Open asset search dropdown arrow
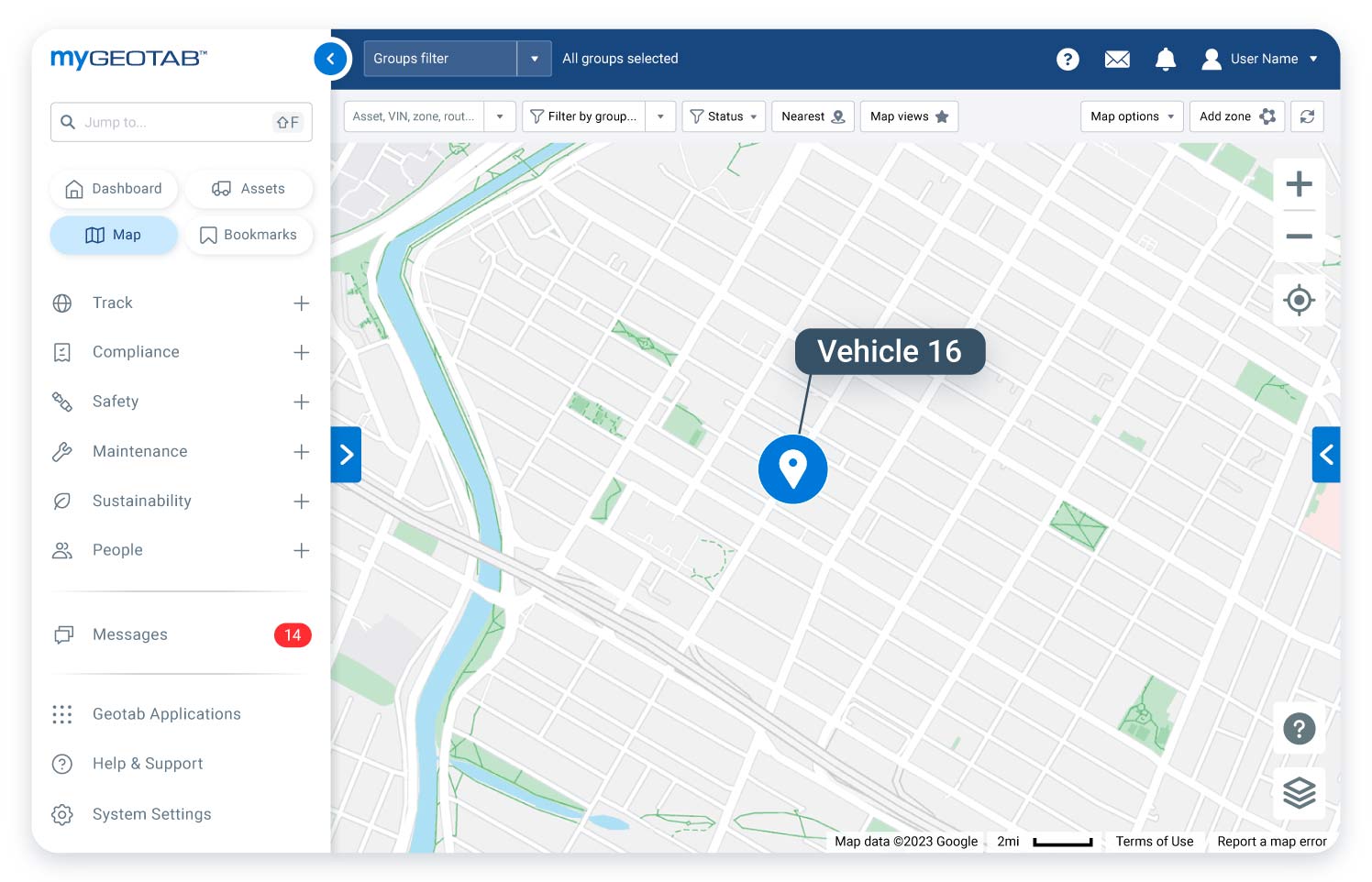The image size is (1372, 882). (x=500, y=116)
